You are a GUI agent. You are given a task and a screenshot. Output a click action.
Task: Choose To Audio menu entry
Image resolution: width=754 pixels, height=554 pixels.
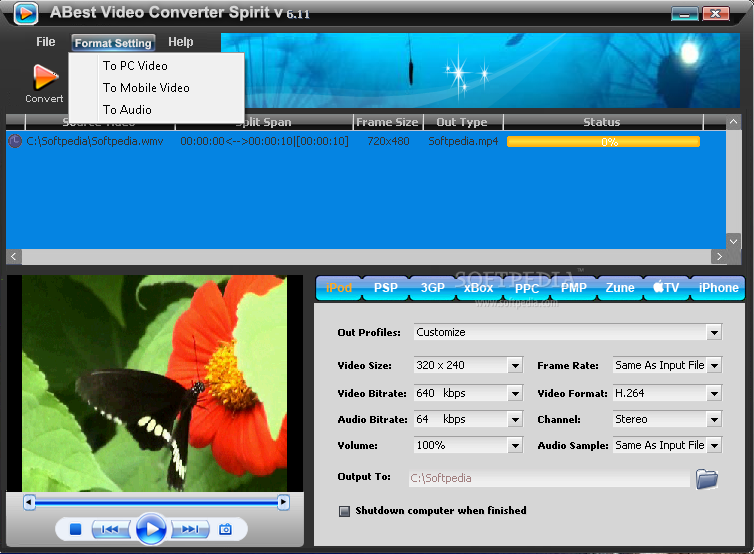point(157,110)
